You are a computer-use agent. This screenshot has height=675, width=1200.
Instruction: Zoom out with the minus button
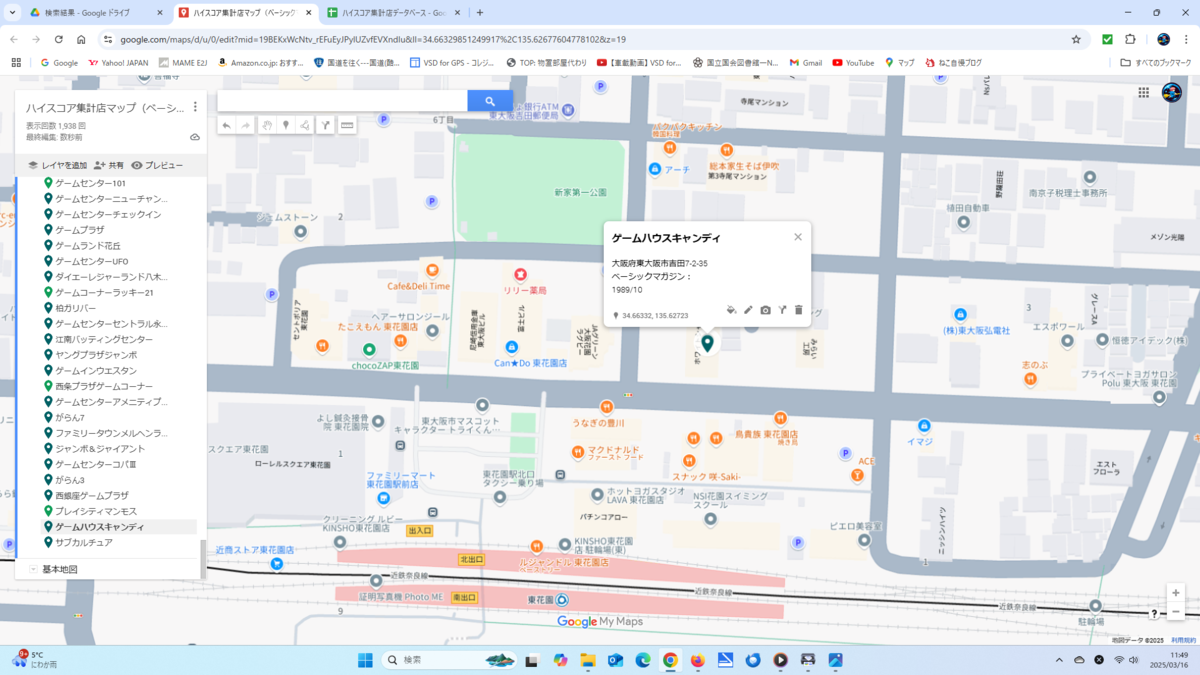point(1176,612)
